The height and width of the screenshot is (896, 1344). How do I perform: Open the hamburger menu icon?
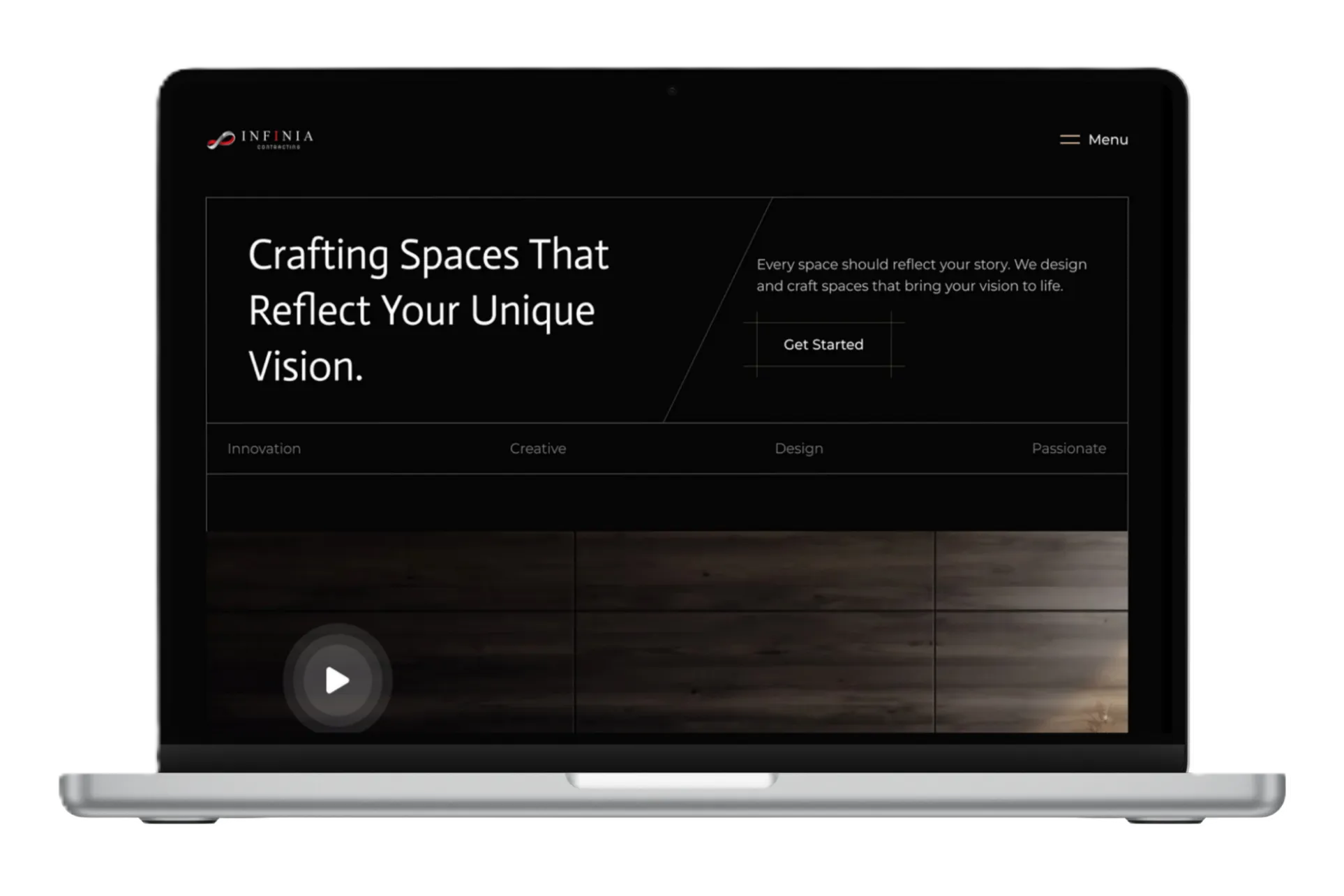1069,140
